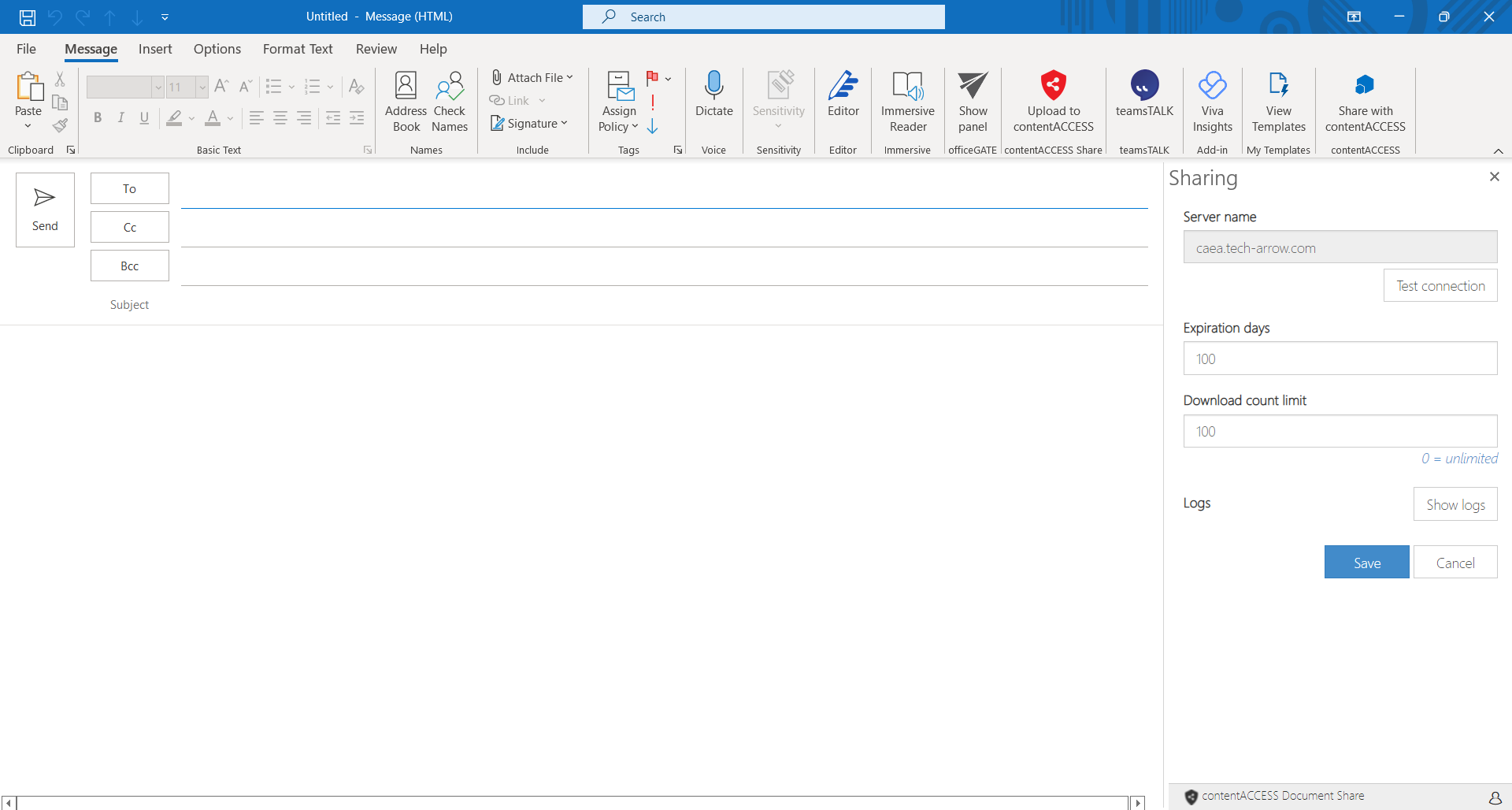The height and width of the screenshot is (810, 1512).
Task: Open the font color picker arrow
Action: pyautogui.click(x=230, y=118)
